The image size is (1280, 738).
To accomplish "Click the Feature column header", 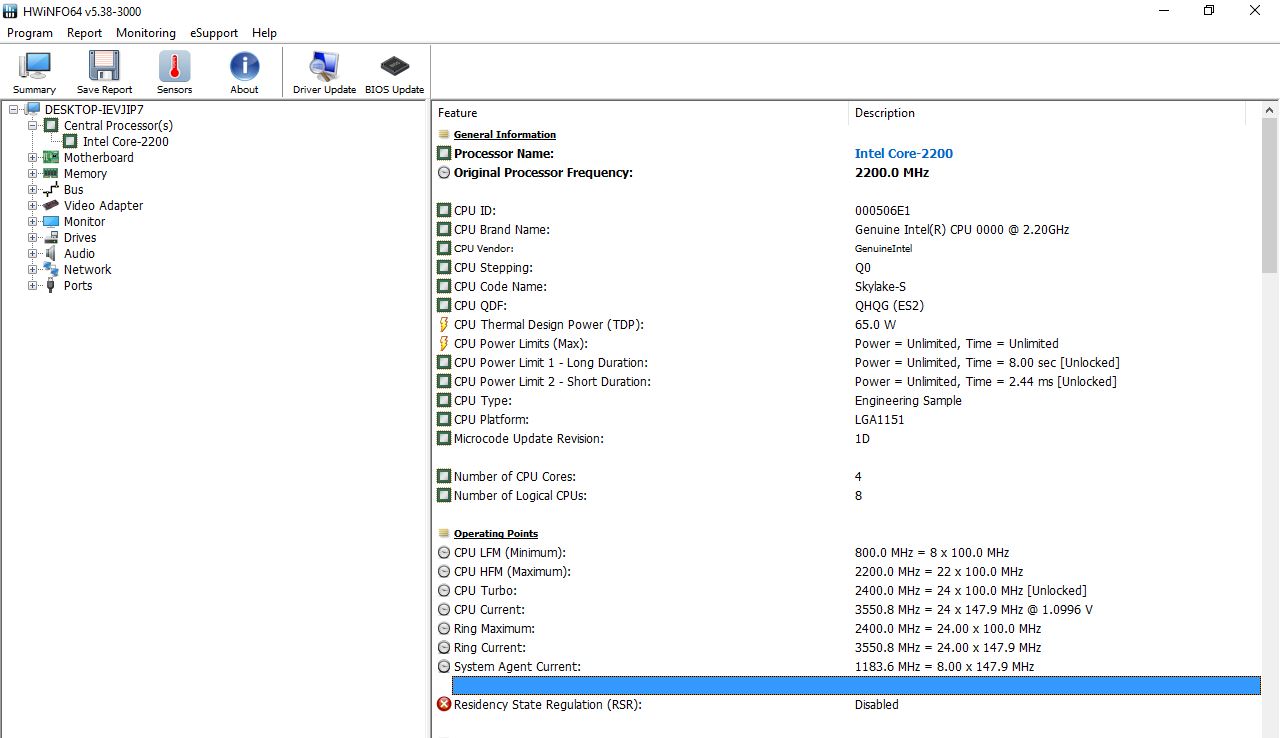I will [x=640, y=113].
